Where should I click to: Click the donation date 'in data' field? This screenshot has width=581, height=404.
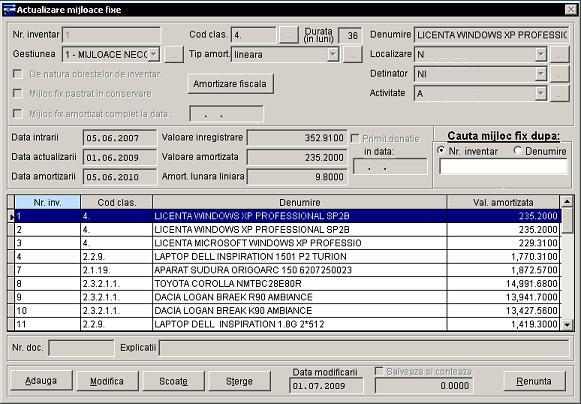(x=390, y=166)
